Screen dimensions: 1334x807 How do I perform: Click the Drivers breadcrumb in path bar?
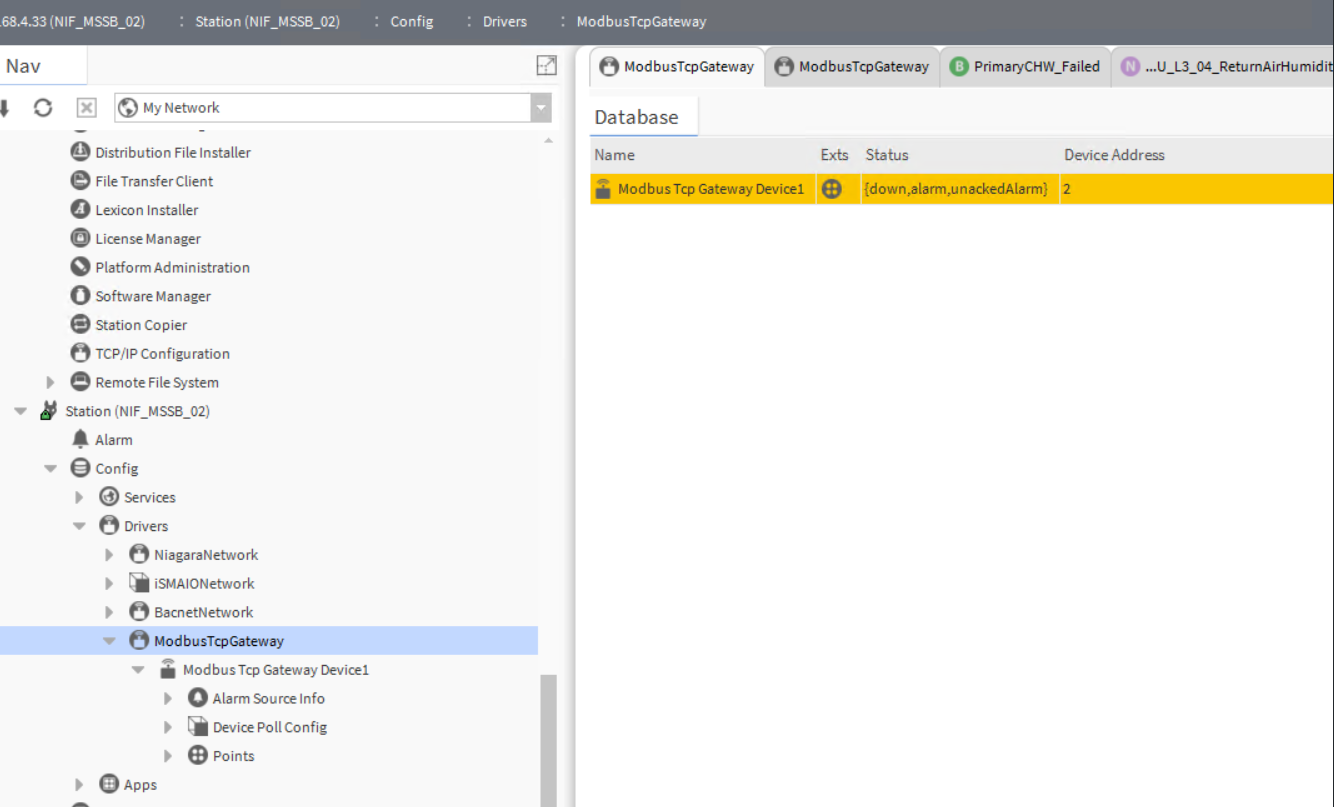point(504,21)
